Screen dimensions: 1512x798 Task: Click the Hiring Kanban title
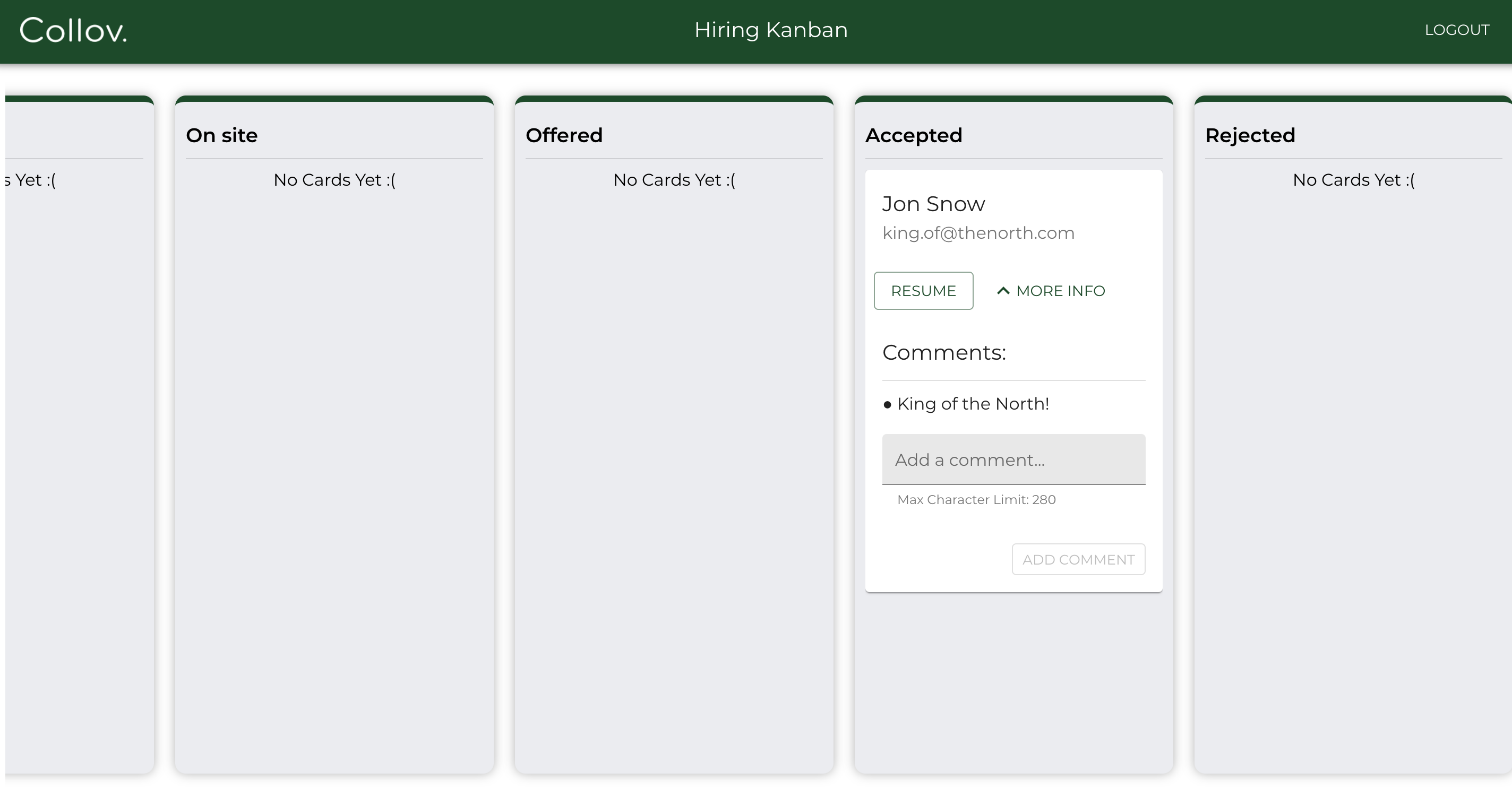[x=771, y=30]
